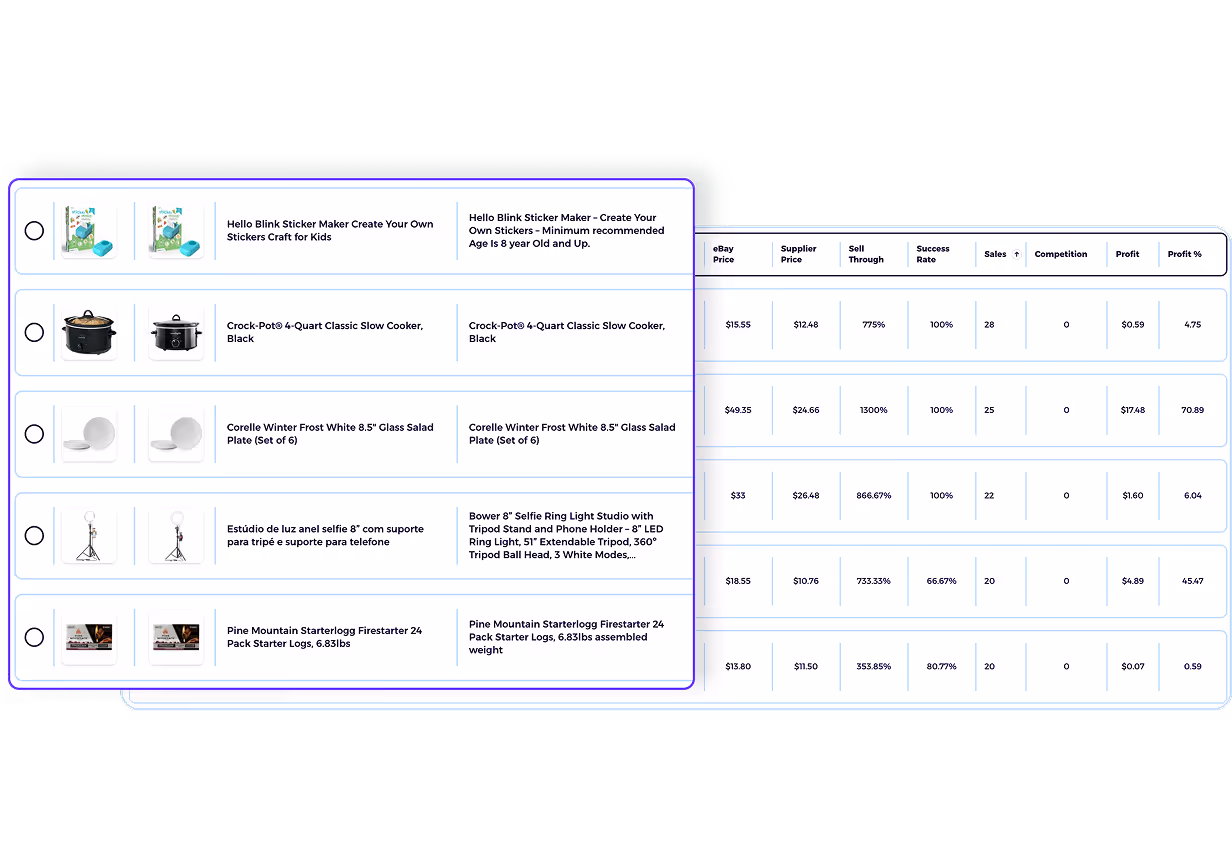Open the second Corelle plates thumbnail
The image size is (1232, 859).
pyautogui.click(x=176, y=434)
